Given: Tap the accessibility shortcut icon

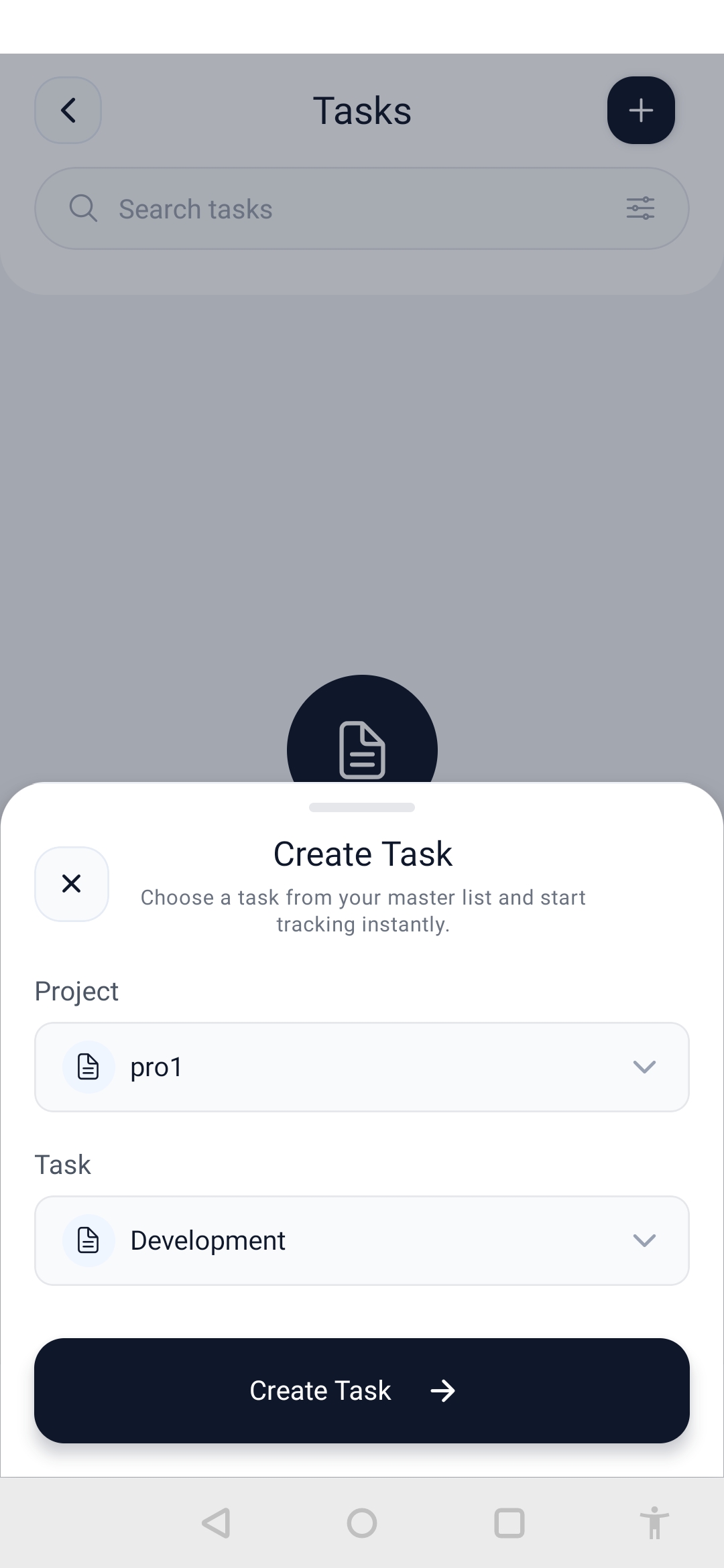Looking at the screenshot, I should coord(654,1523).
